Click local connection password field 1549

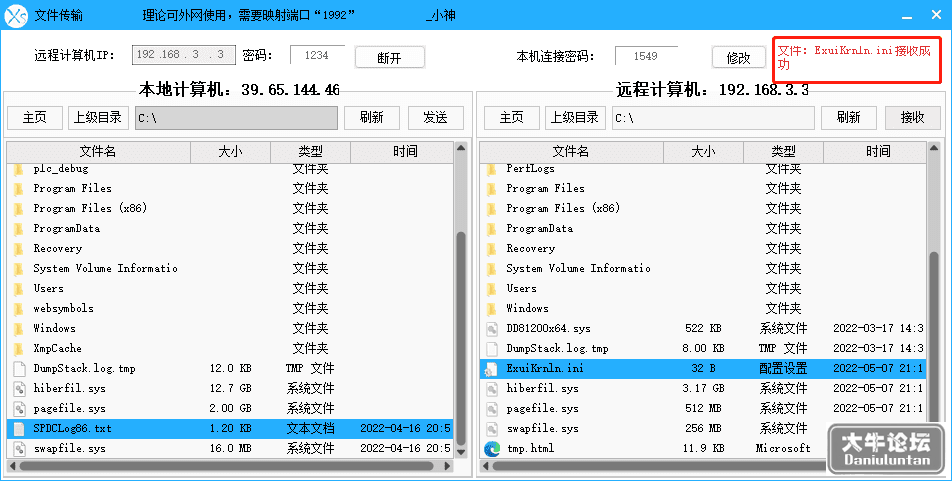coord(646,56)
